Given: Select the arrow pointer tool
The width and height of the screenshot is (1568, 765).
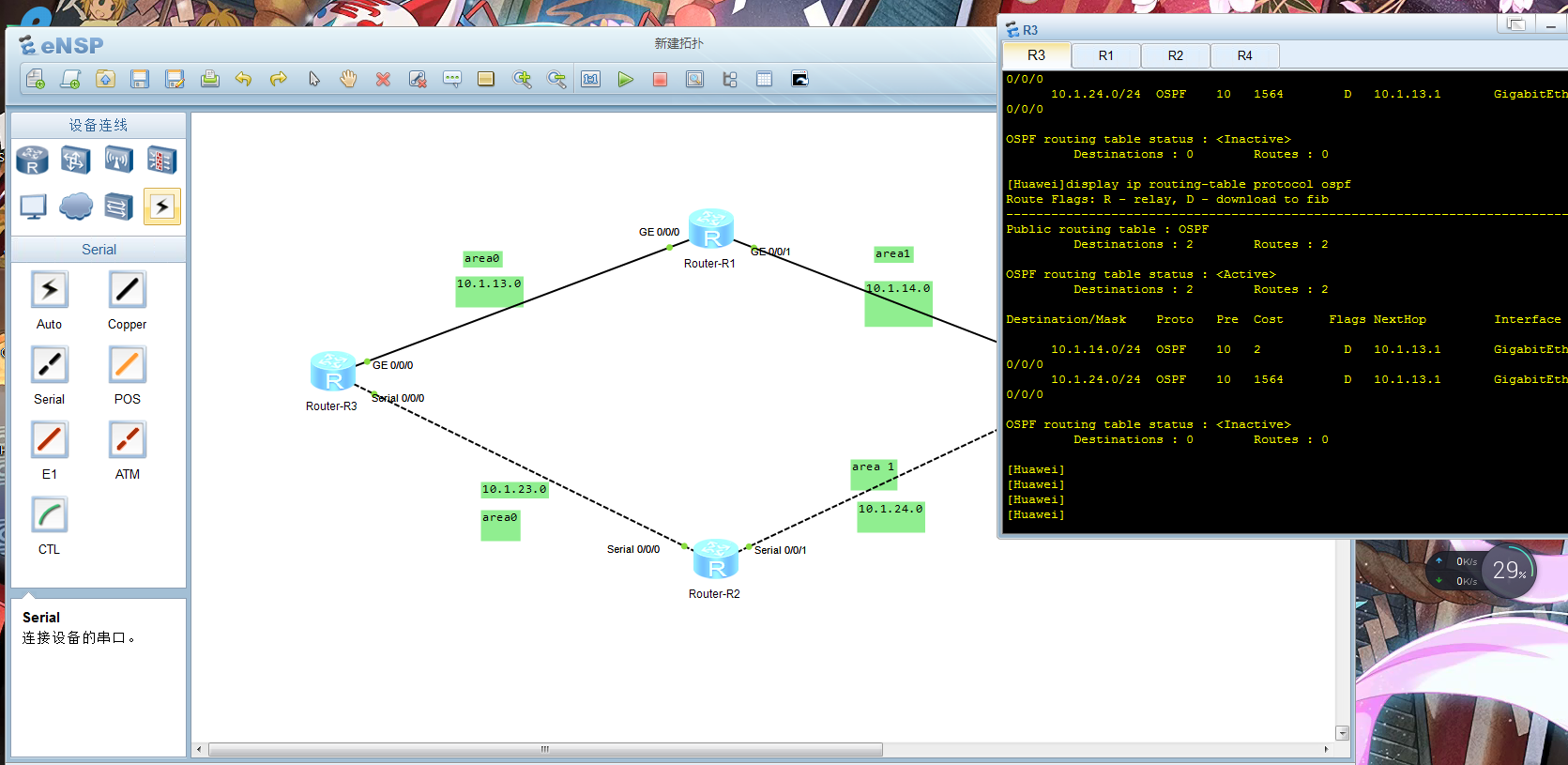Looking at the screenshot, I should pyautogui.click(x=313, y=79).
